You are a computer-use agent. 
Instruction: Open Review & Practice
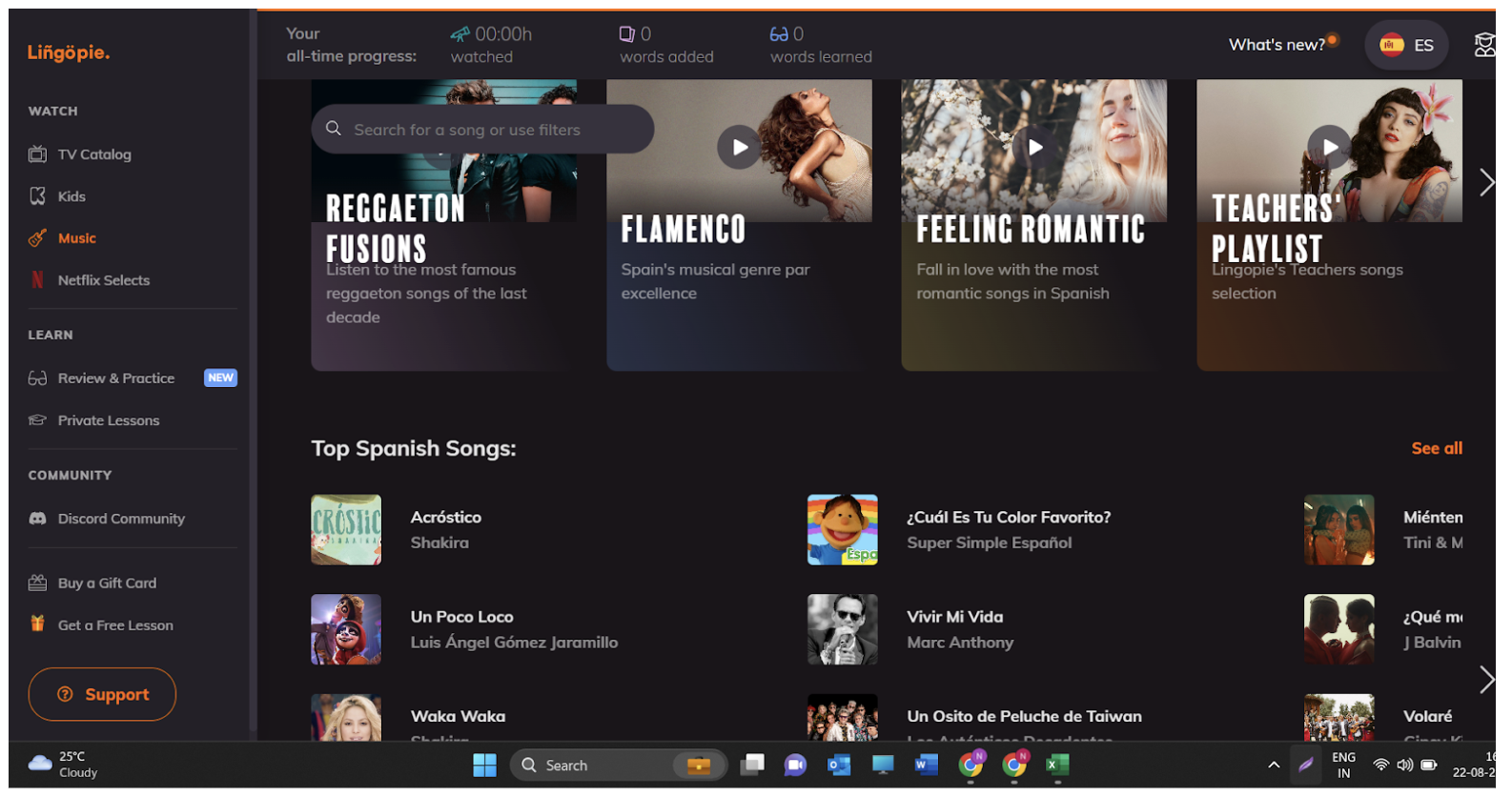coord(116,378)
